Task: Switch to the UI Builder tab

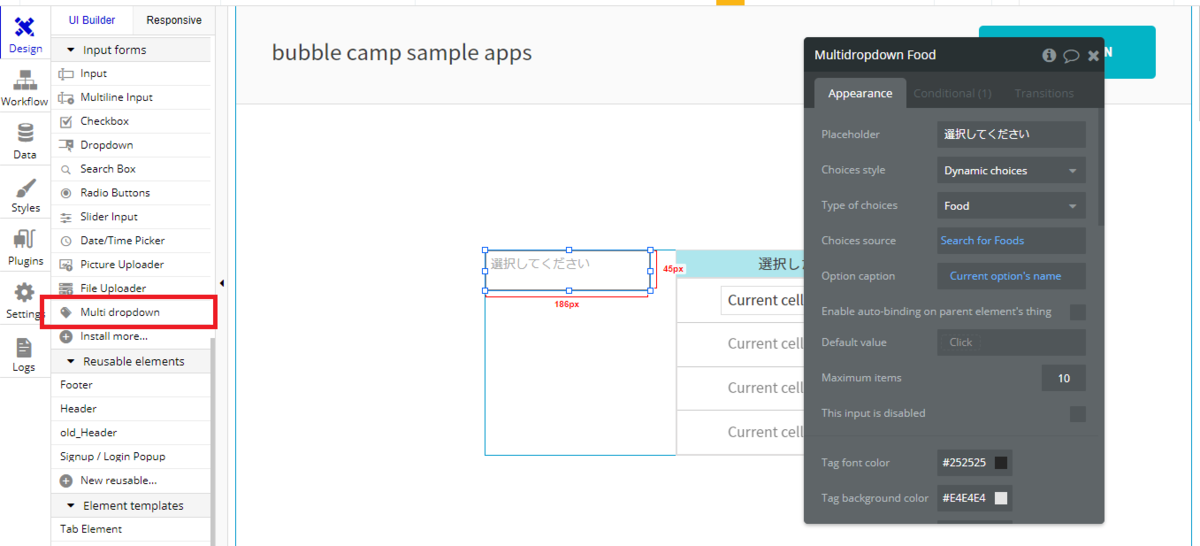Action: (92, 20)
